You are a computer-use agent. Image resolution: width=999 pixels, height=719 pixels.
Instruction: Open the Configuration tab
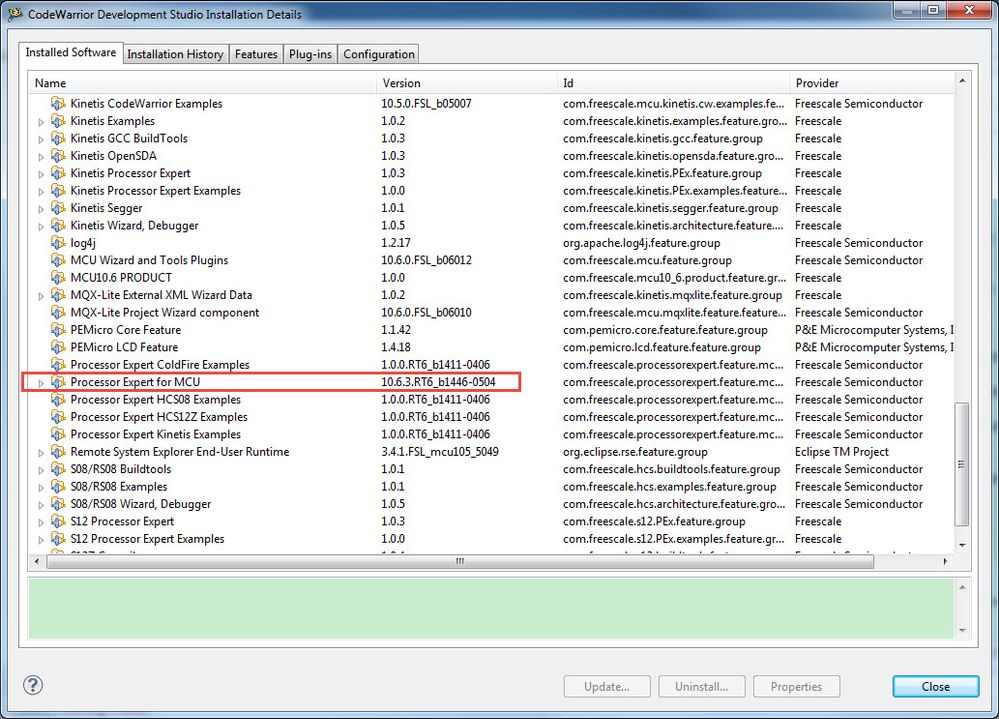coord(378,54)
